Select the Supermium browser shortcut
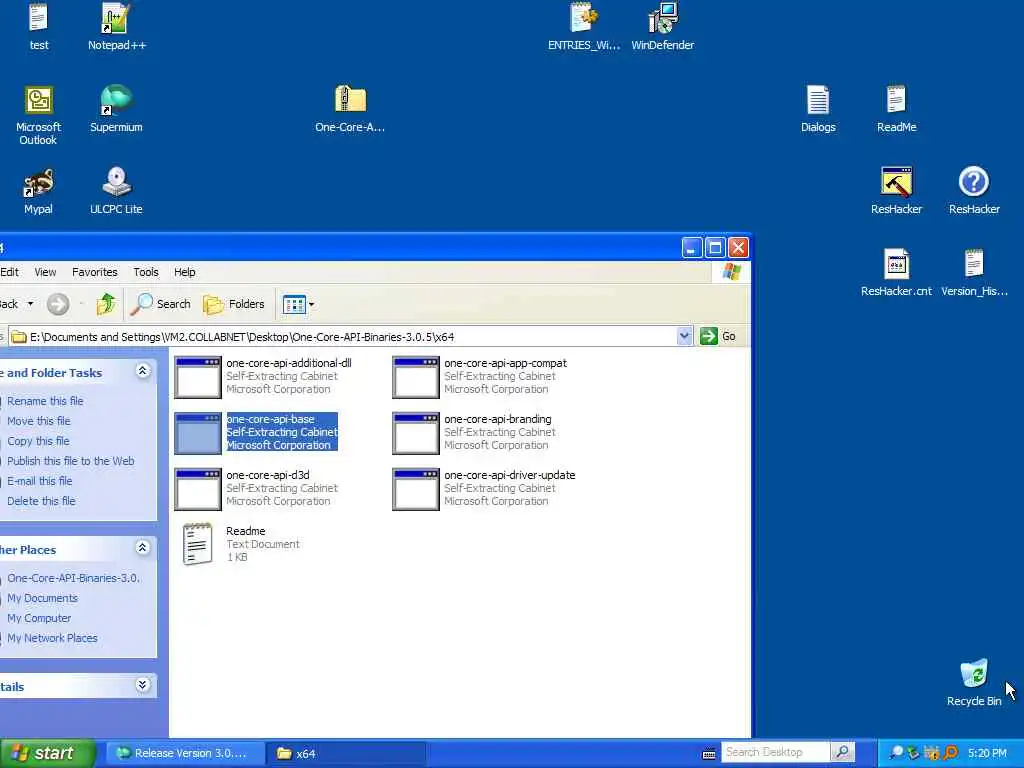The image size is (1024, 768). point(116,108)
